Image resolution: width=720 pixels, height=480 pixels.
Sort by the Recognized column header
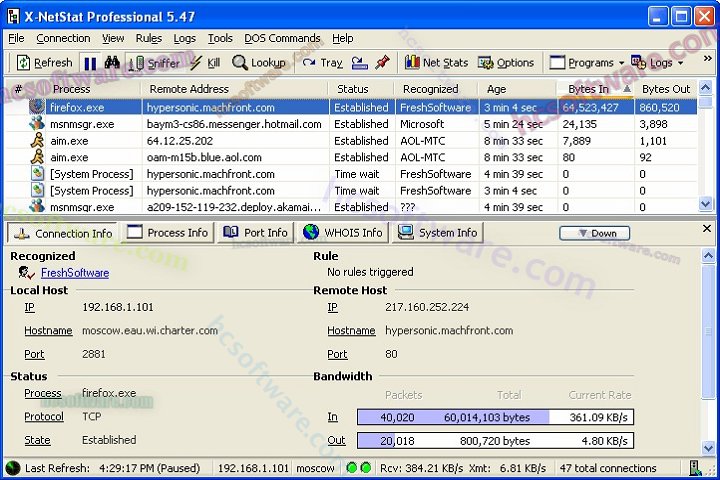coord(436,89)
